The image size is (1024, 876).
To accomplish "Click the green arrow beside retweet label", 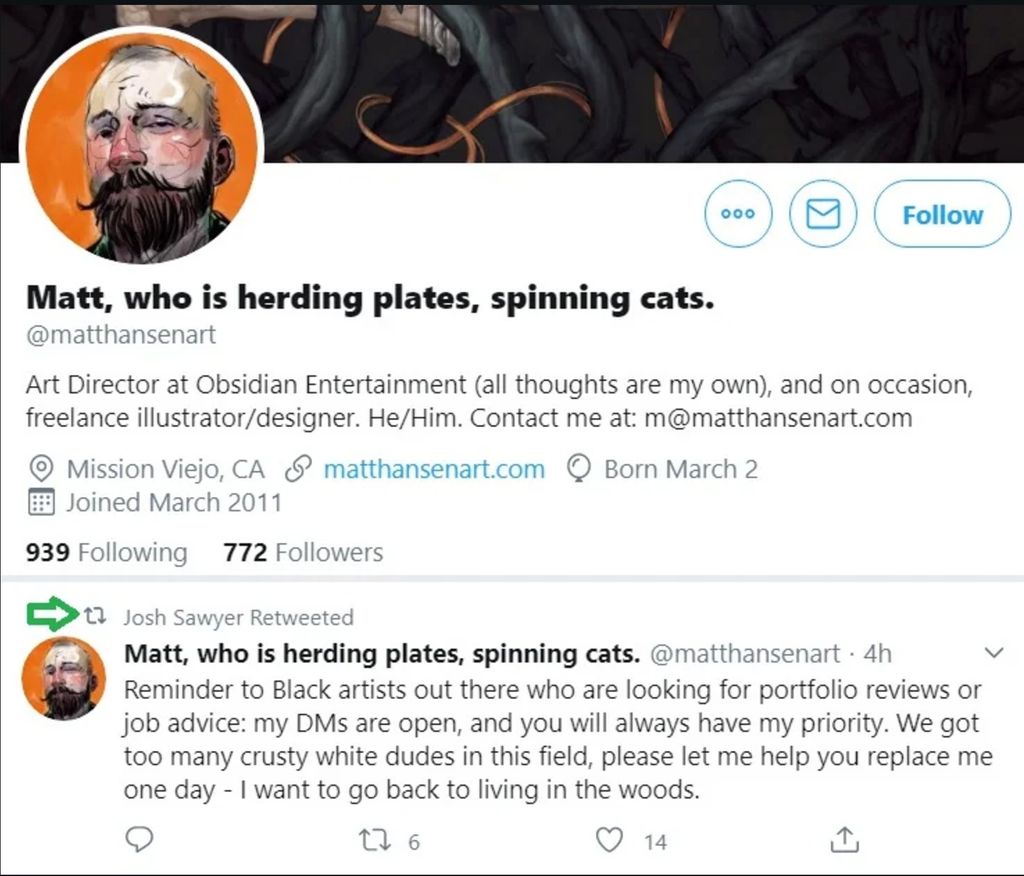I will coord(52,614).
